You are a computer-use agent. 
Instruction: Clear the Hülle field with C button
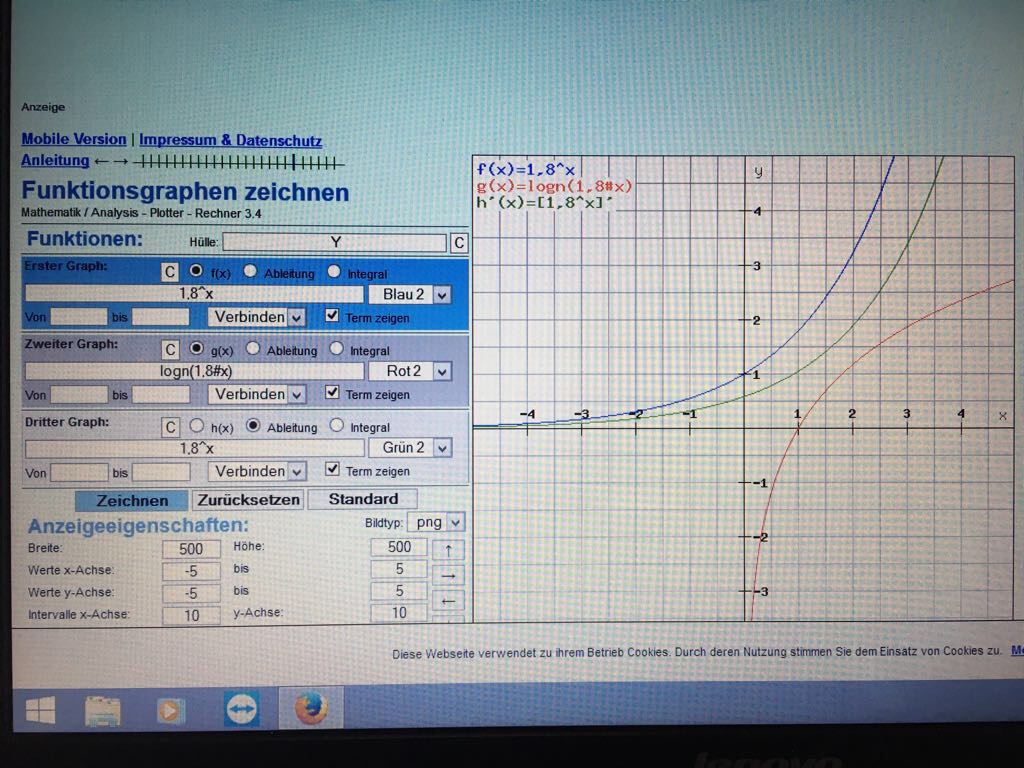(x=458, y=243)
